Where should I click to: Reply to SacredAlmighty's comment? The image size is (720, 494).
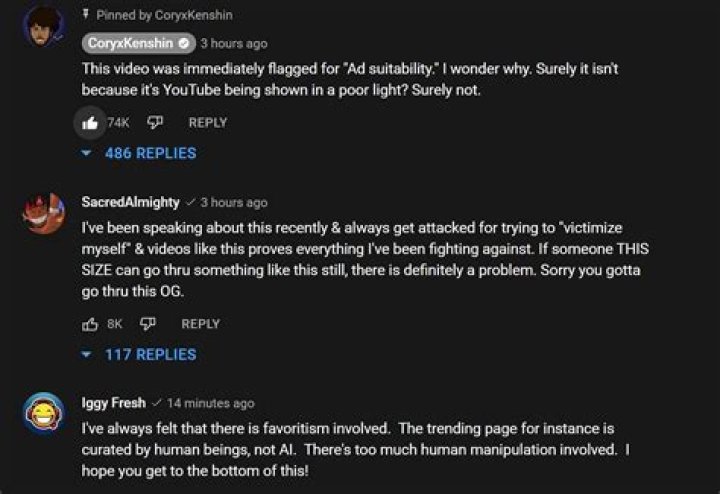click(x=200, y=324)
